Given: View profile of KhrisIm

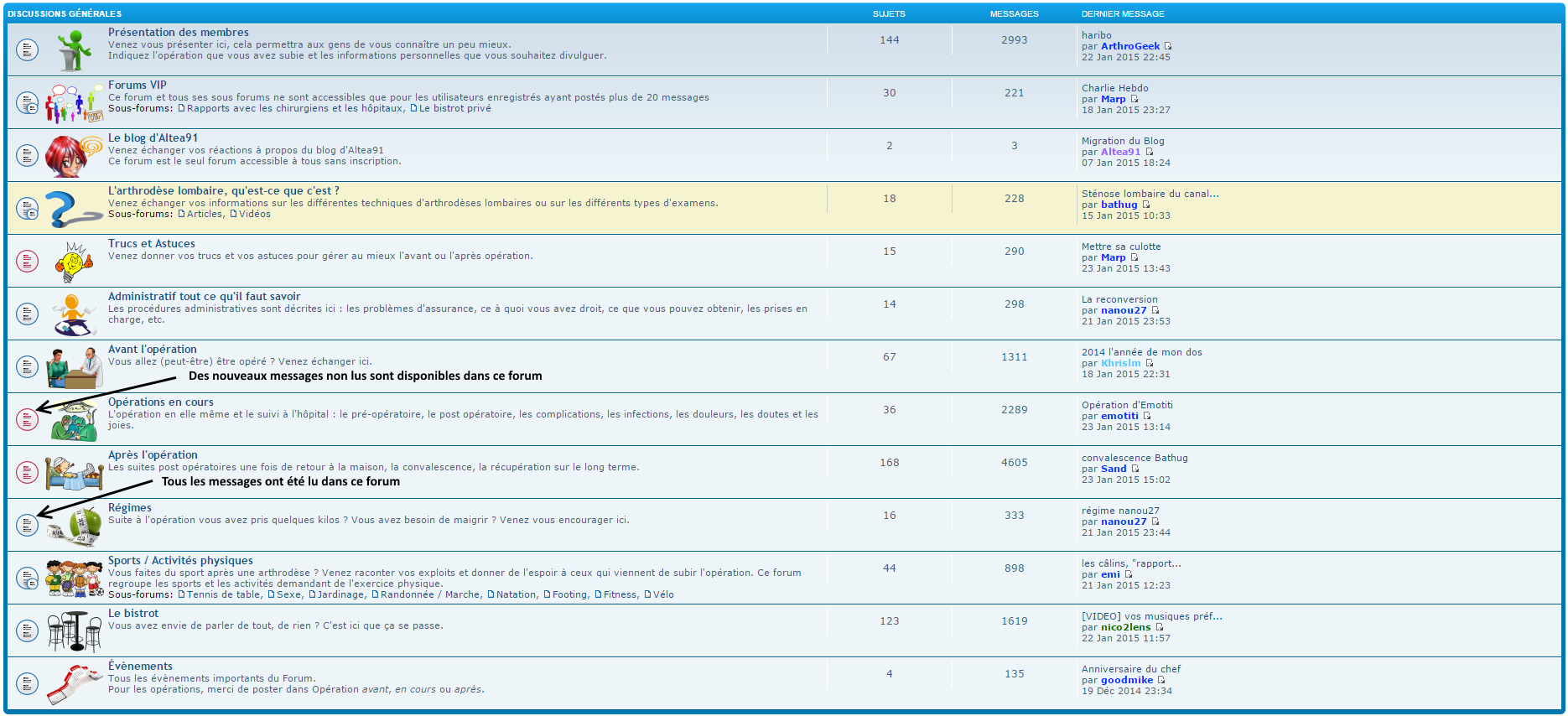Looking at the screenshot, I should point(1121,363).
